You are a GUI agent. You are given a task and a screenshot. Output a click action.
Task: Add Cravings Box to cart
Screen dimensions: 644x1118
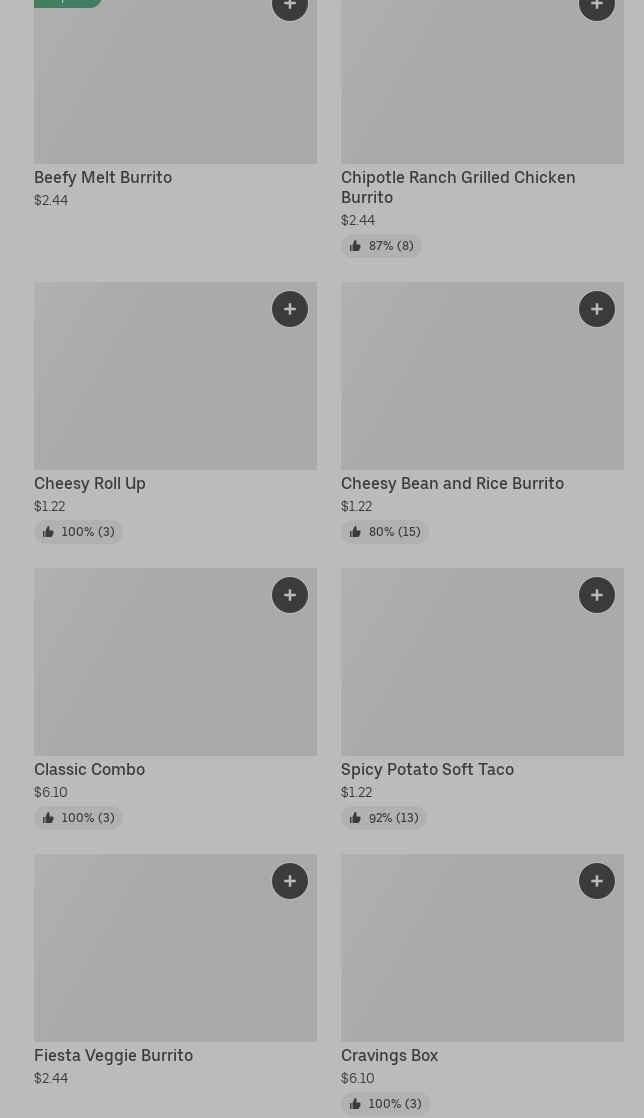[597, 881]
